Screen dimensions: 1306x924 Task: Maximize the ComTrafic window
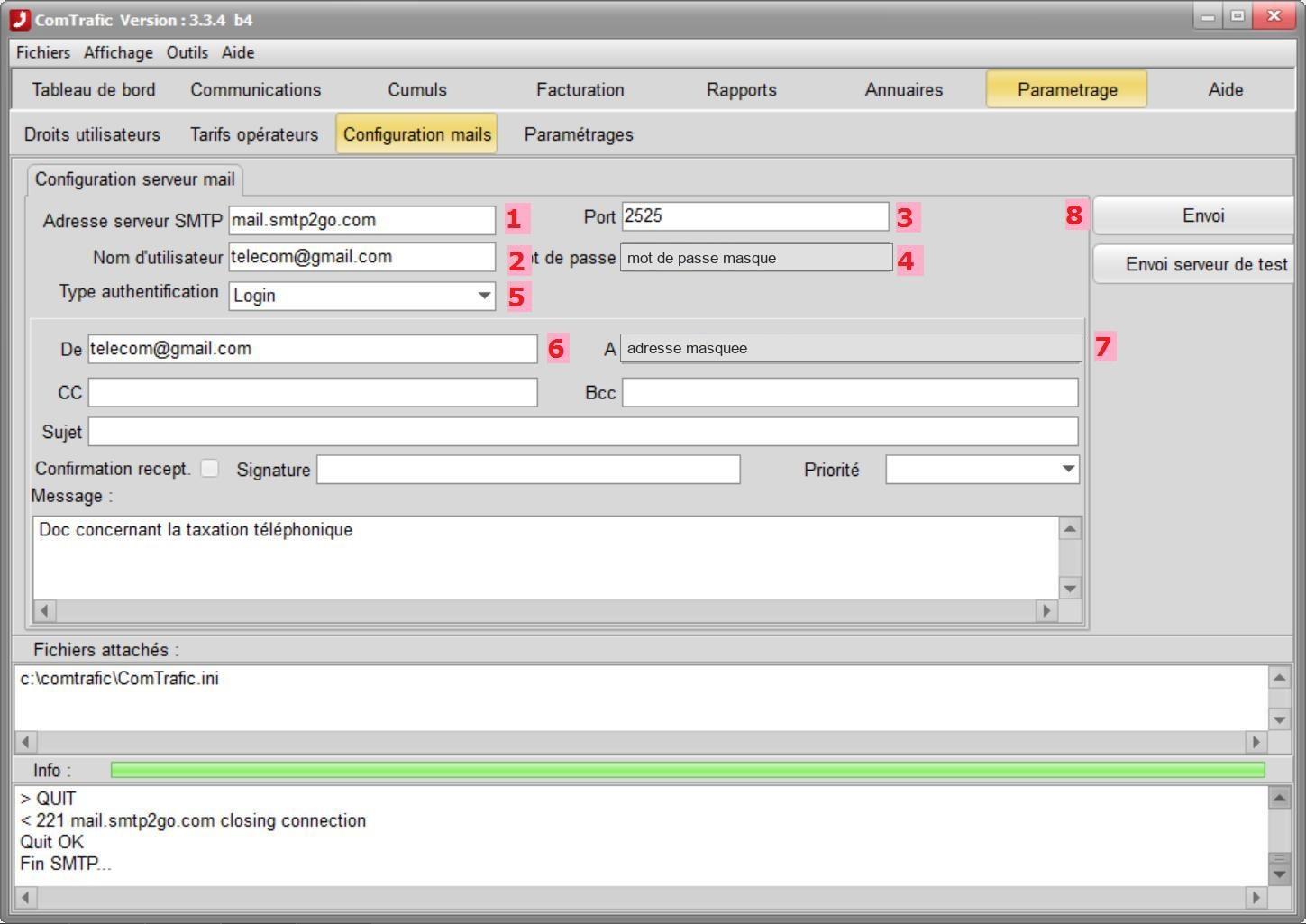[1238, 16]
